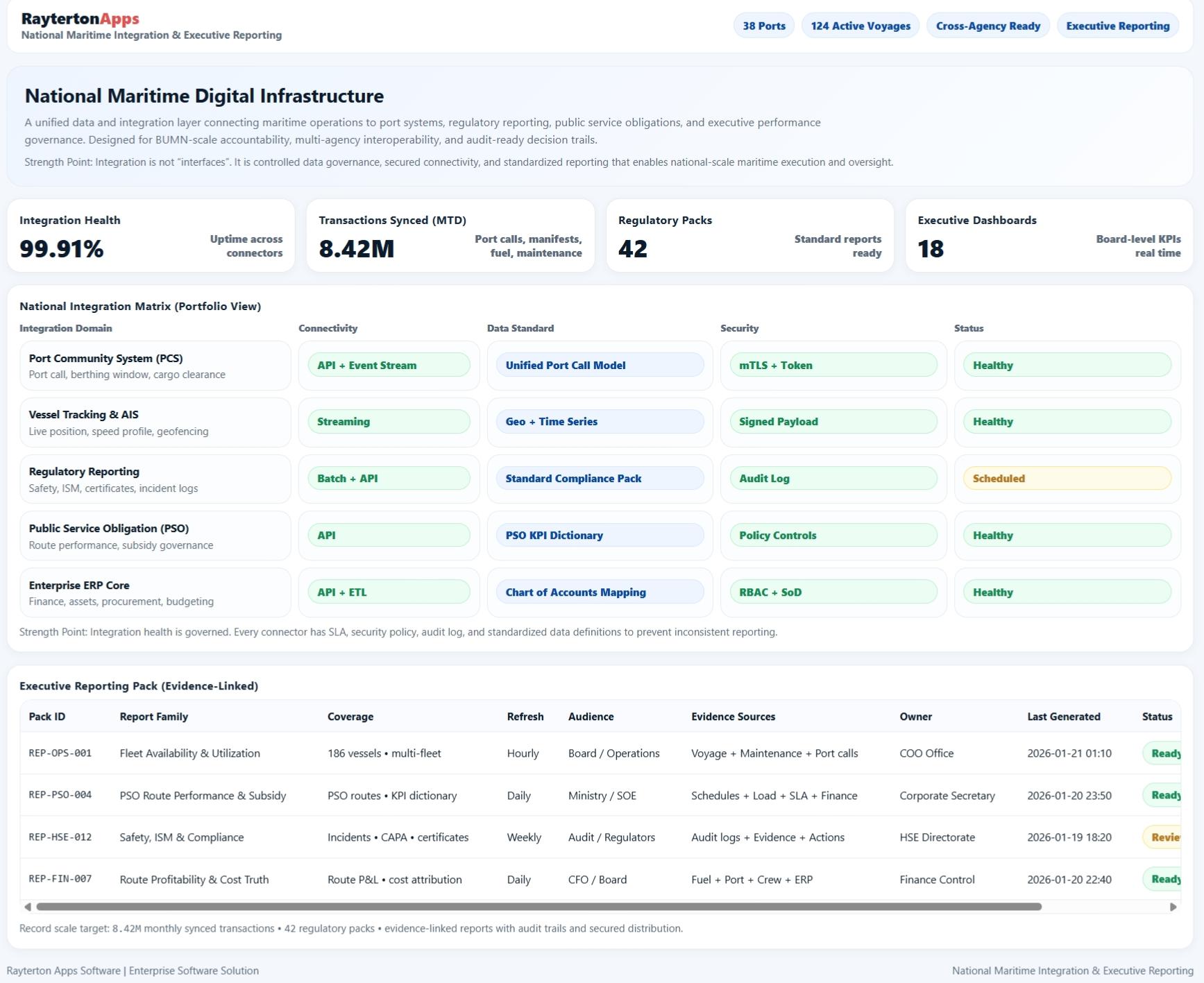1204x983 pixels.
Task: Open the Transactions Synced (MTD) card
Action: click(450, 236)
